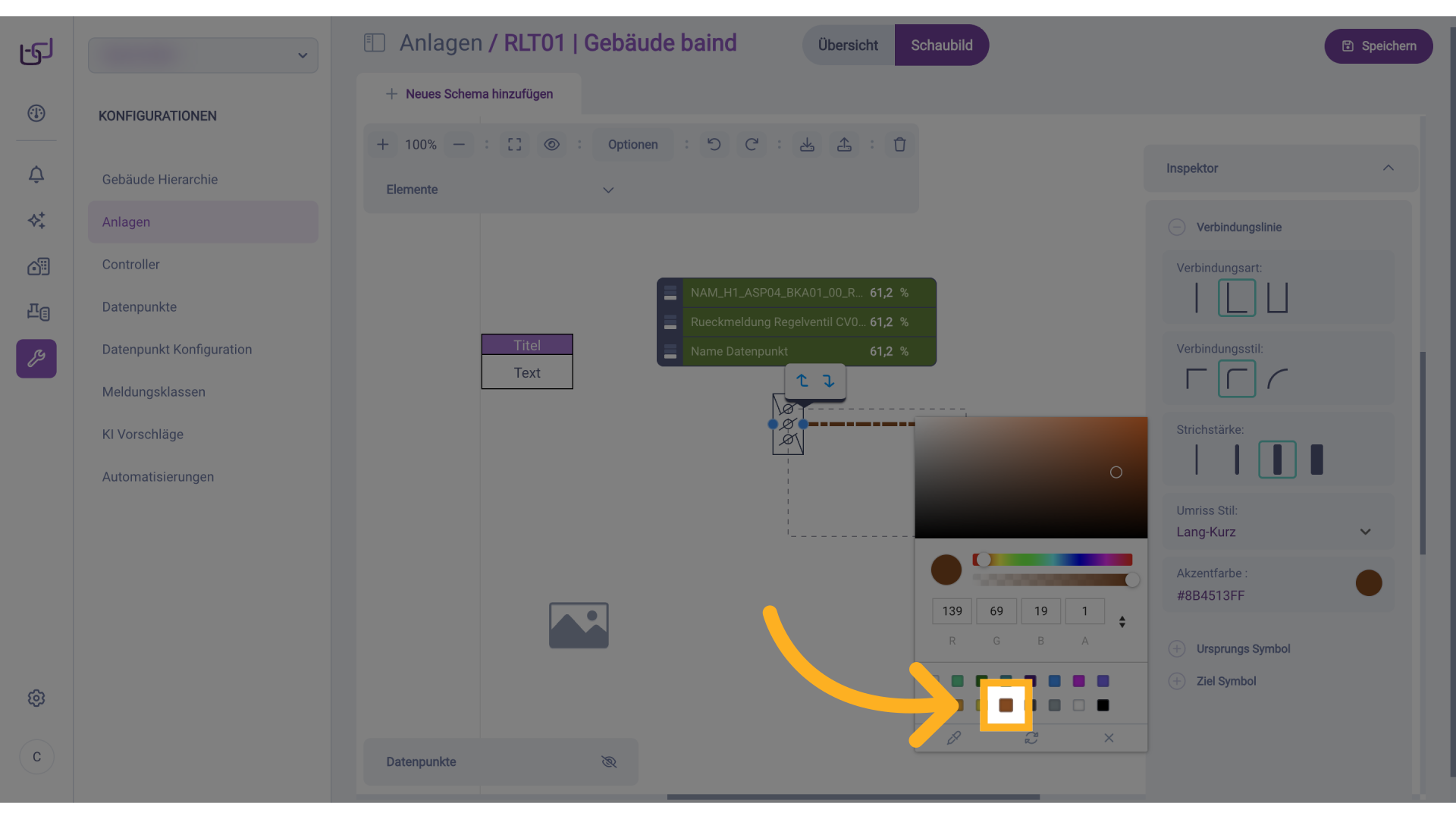Click the fullscreen fit icon

point(514,144)
